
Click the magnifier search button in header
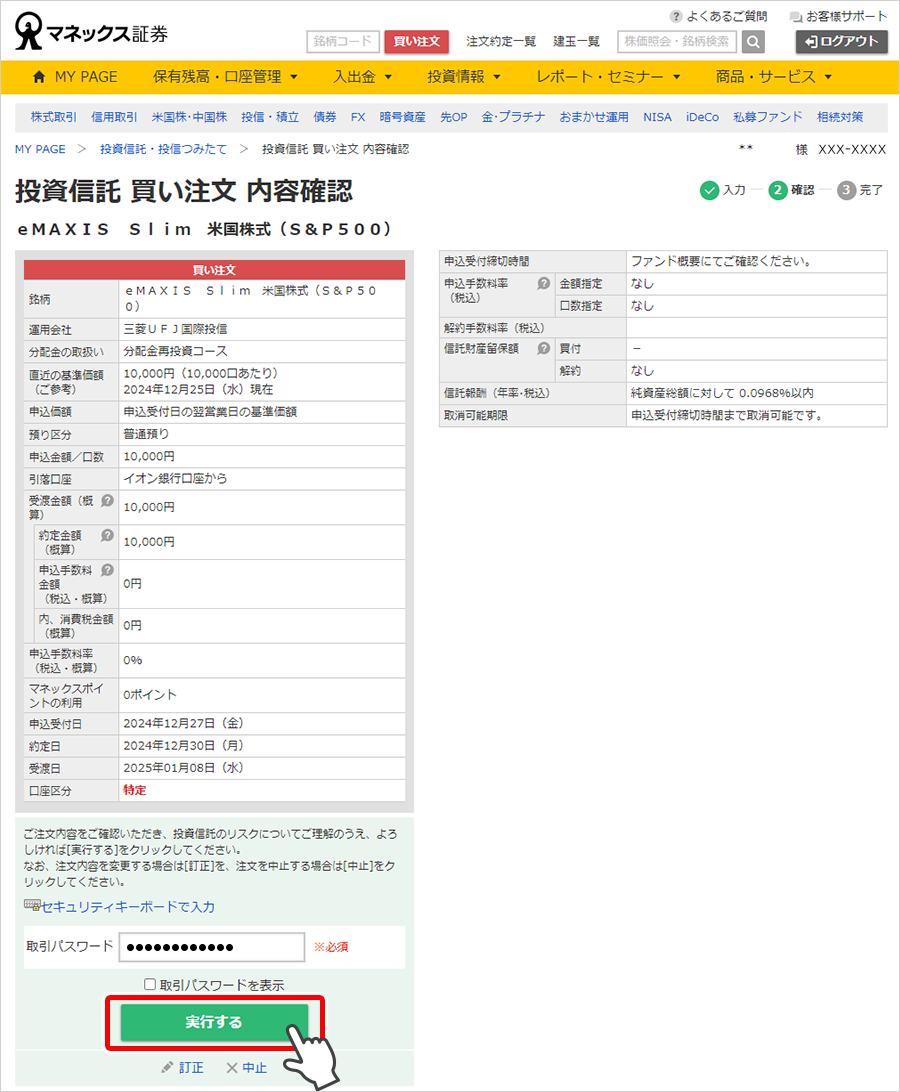[x=753, y=42]
